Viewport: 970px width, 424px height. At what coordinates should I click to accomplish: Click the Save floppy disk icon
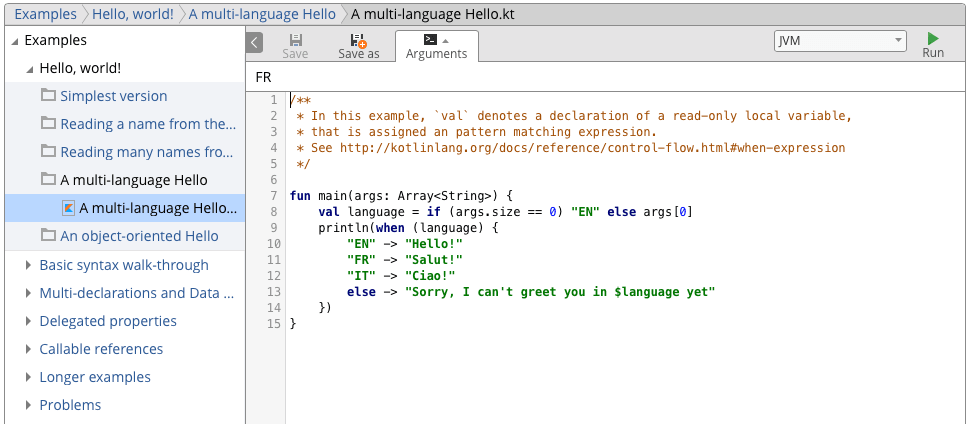[x=295, y=40]
